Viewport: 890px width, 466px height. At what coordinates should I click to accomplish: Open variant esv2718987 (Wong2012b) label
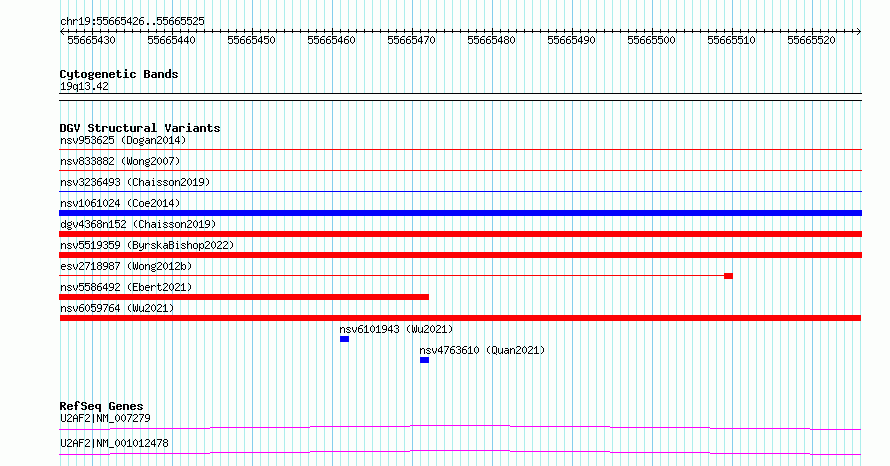126,266
